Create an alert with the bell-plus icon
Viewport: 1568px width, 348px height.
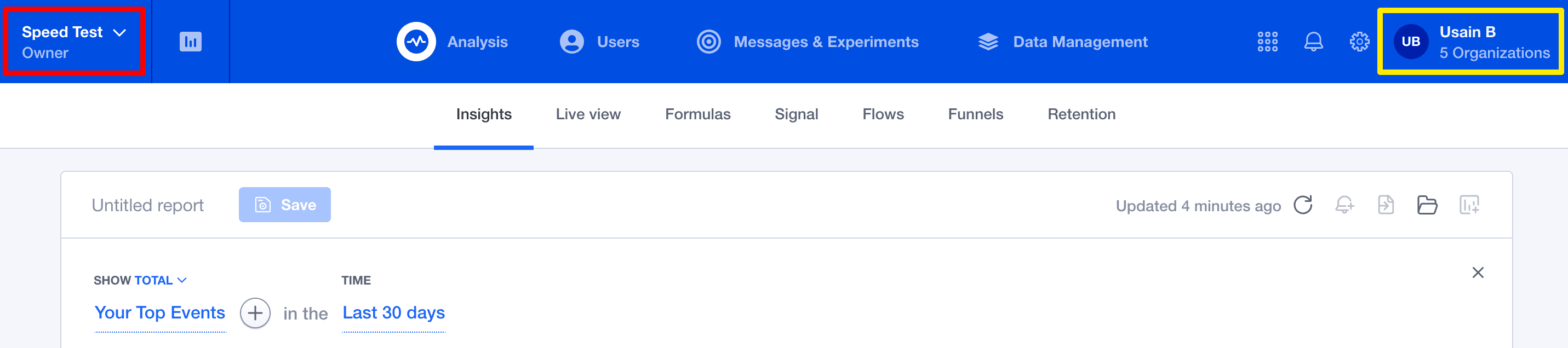(x=1344, y=205)
